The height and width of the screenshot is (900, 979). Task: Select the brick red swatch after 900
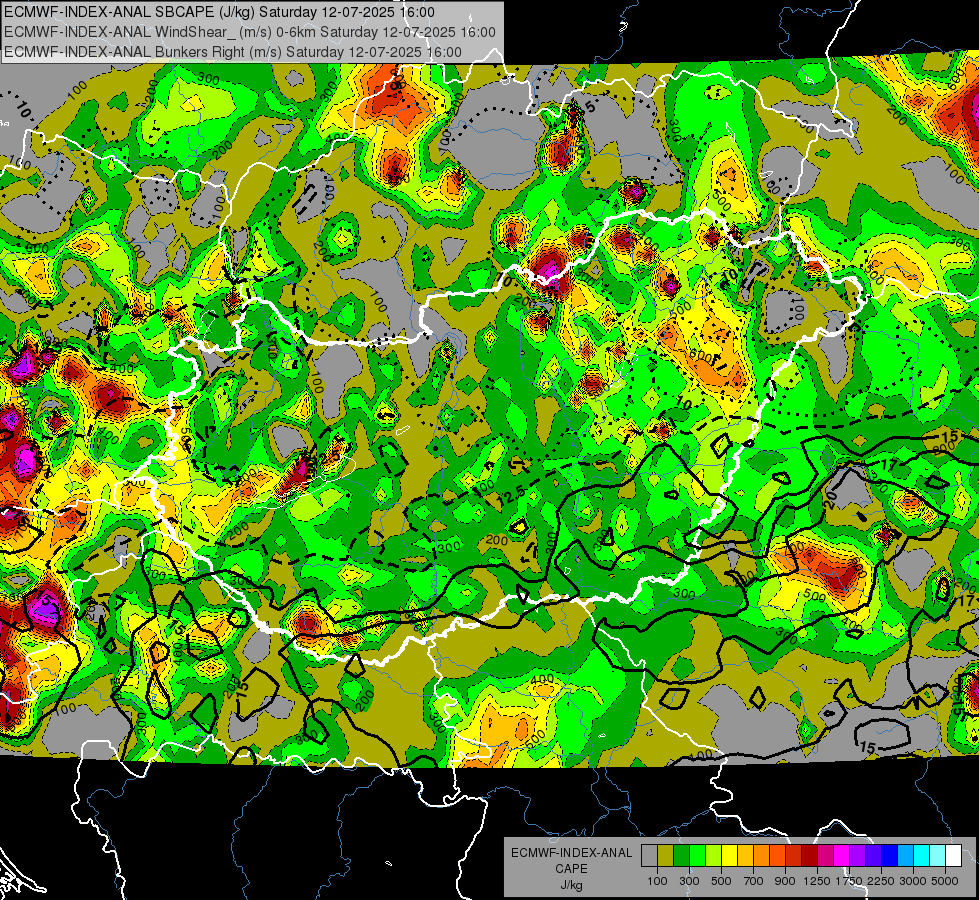tap(794, 856)
